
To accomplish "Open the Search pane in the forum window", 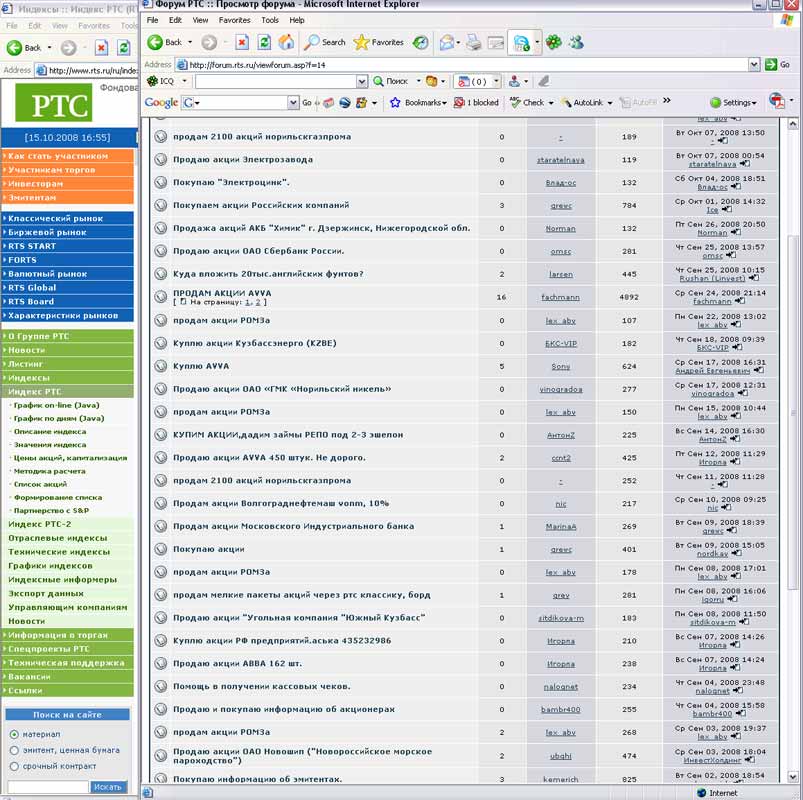I will [325, 43].
